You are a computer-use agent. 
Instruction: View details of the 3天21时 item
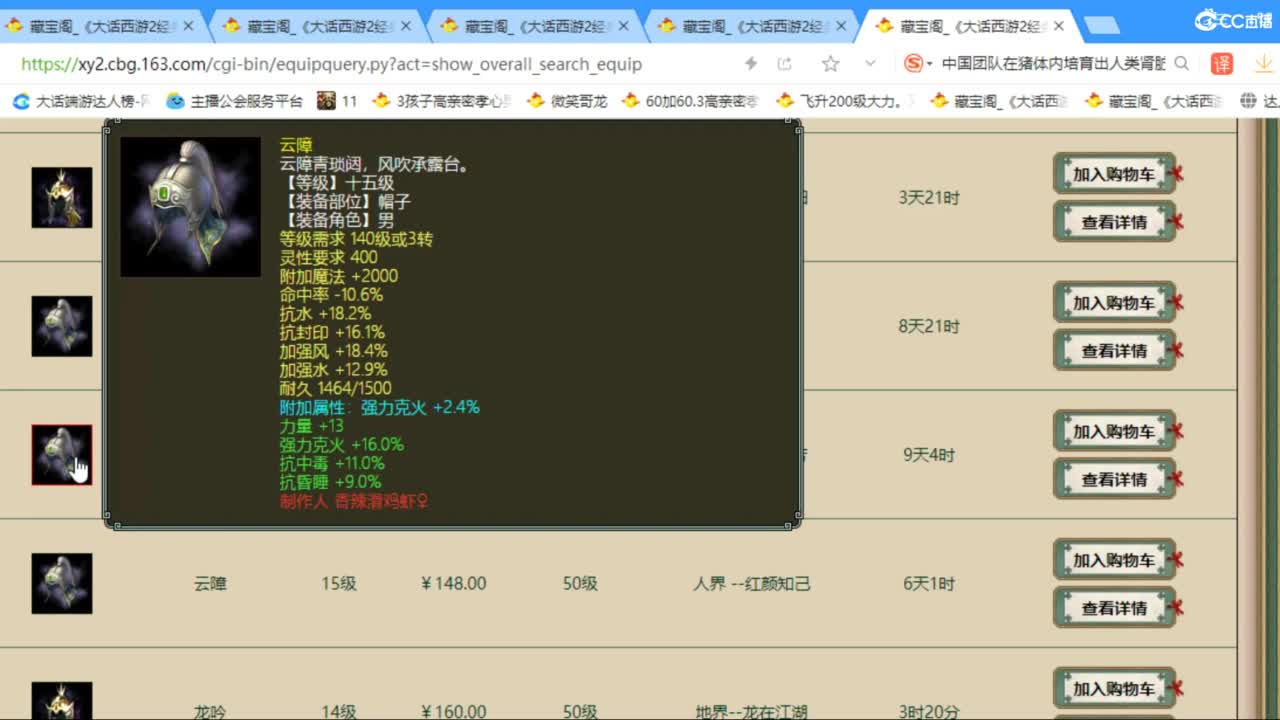(x=1114, y=222)
